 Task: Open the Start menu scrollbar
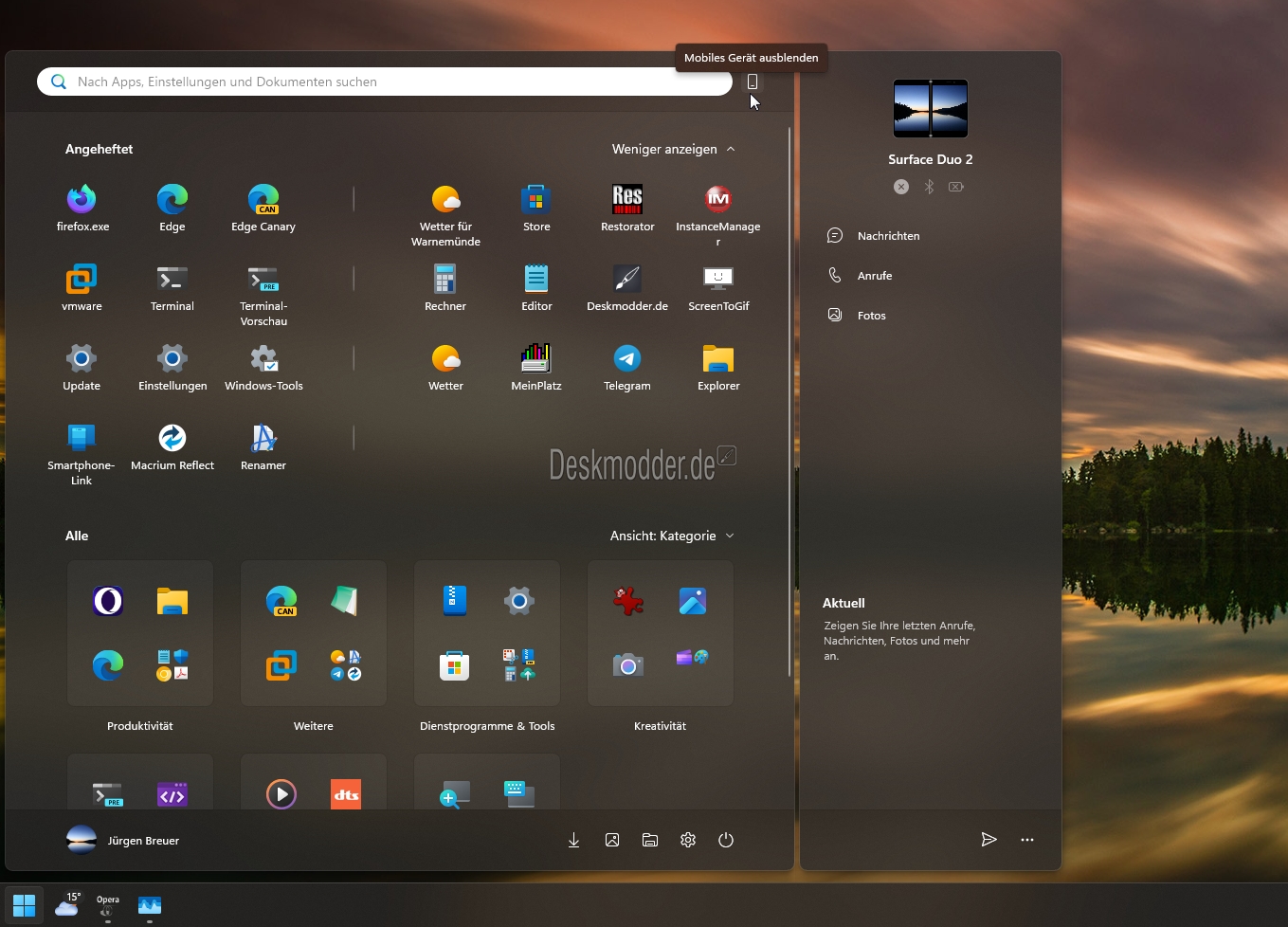(x=789, y=402)
